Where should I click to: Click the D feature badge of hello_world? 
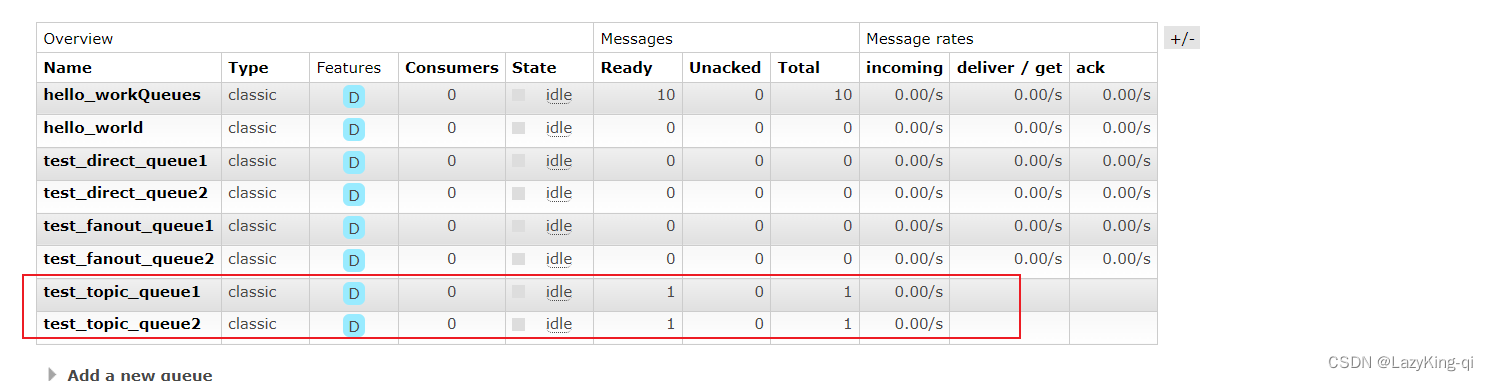coord(354,130)
